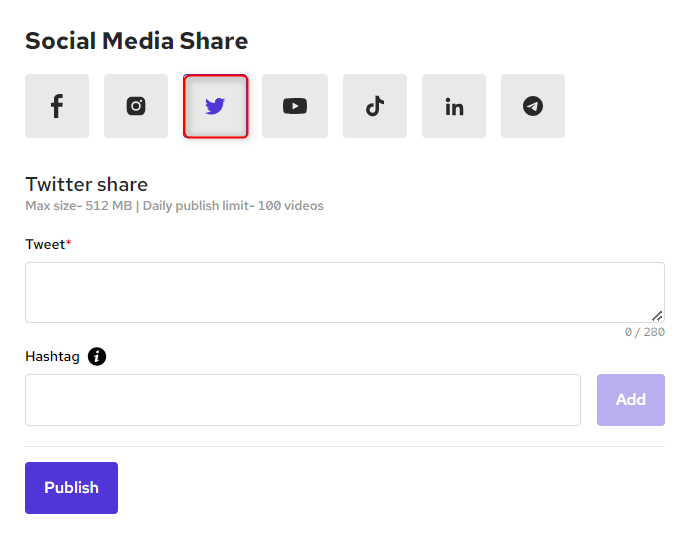The image size is (689, 560).
Task: Click the Max size 512 MB text
Action: coord(78,206)
